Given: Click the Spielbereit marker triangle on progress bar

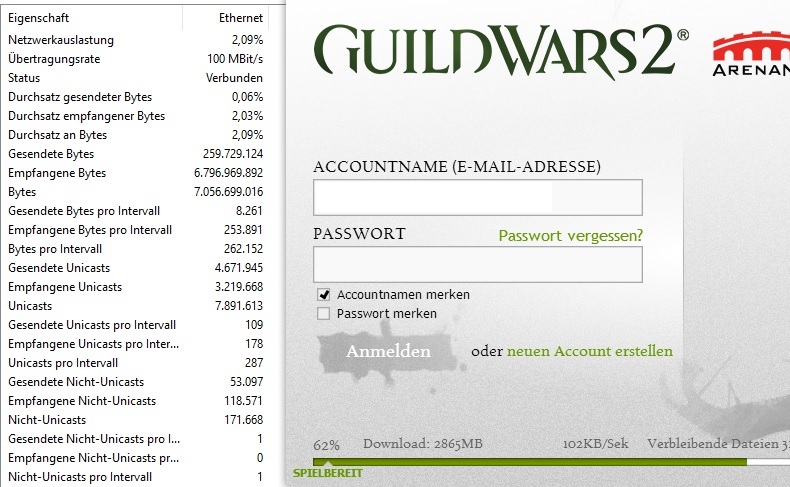Looking at the screenshot, I should [328, 463].
